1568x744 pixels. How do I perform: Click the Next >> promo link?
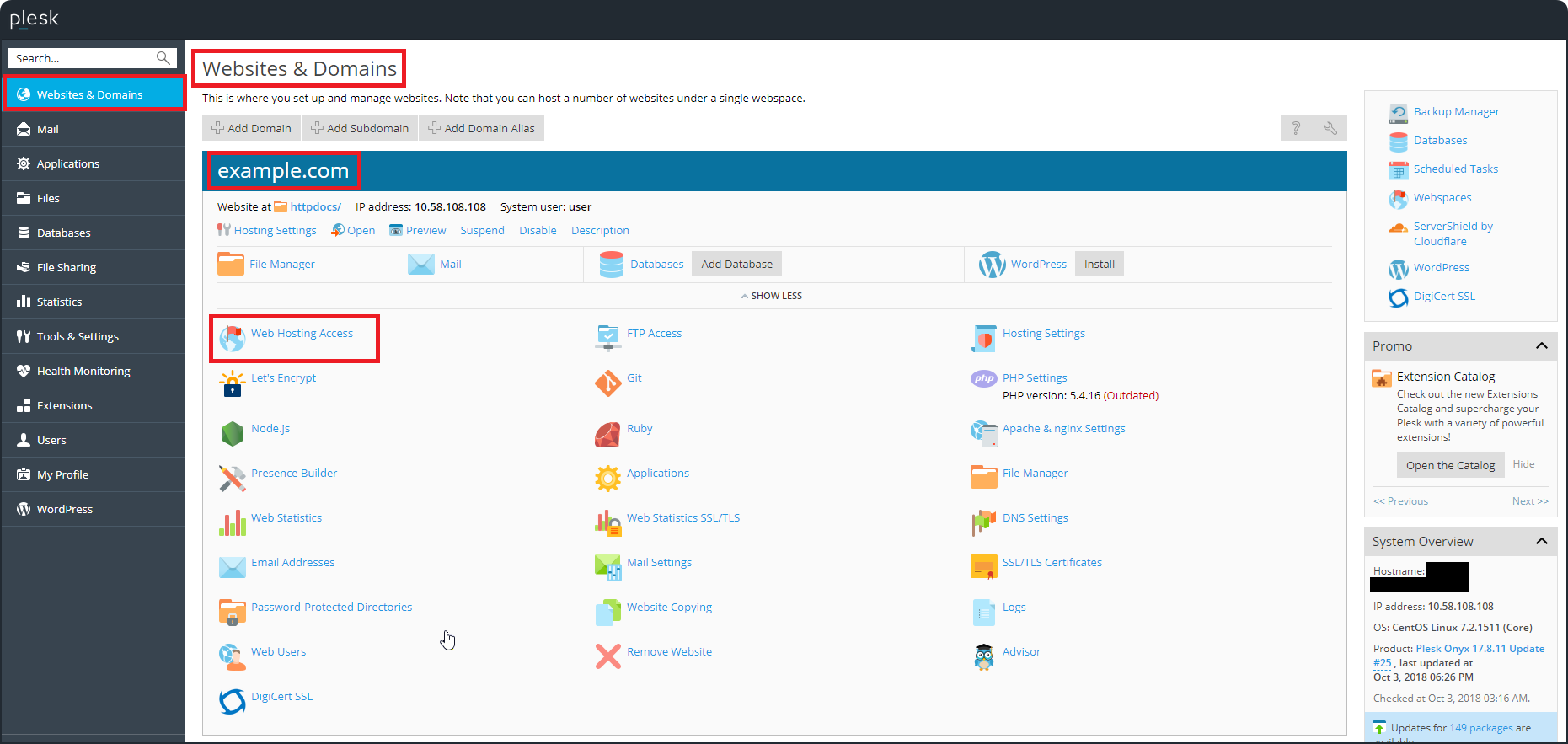click(x=1530, y=501)
